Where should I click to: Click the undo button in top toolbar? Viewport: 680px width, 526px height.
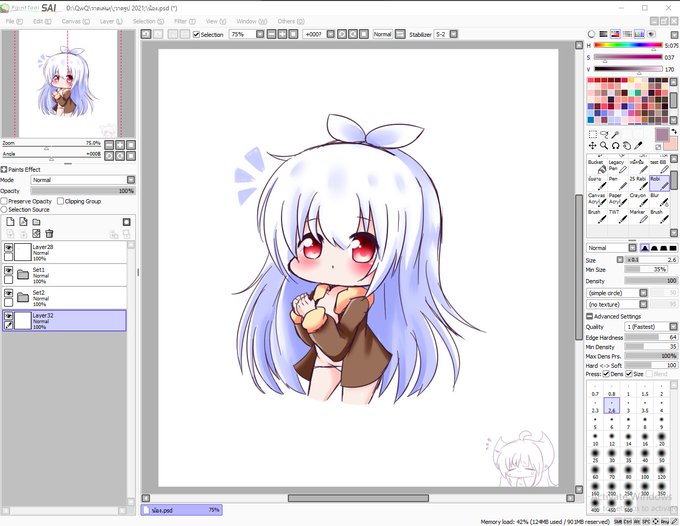point(146,34)
